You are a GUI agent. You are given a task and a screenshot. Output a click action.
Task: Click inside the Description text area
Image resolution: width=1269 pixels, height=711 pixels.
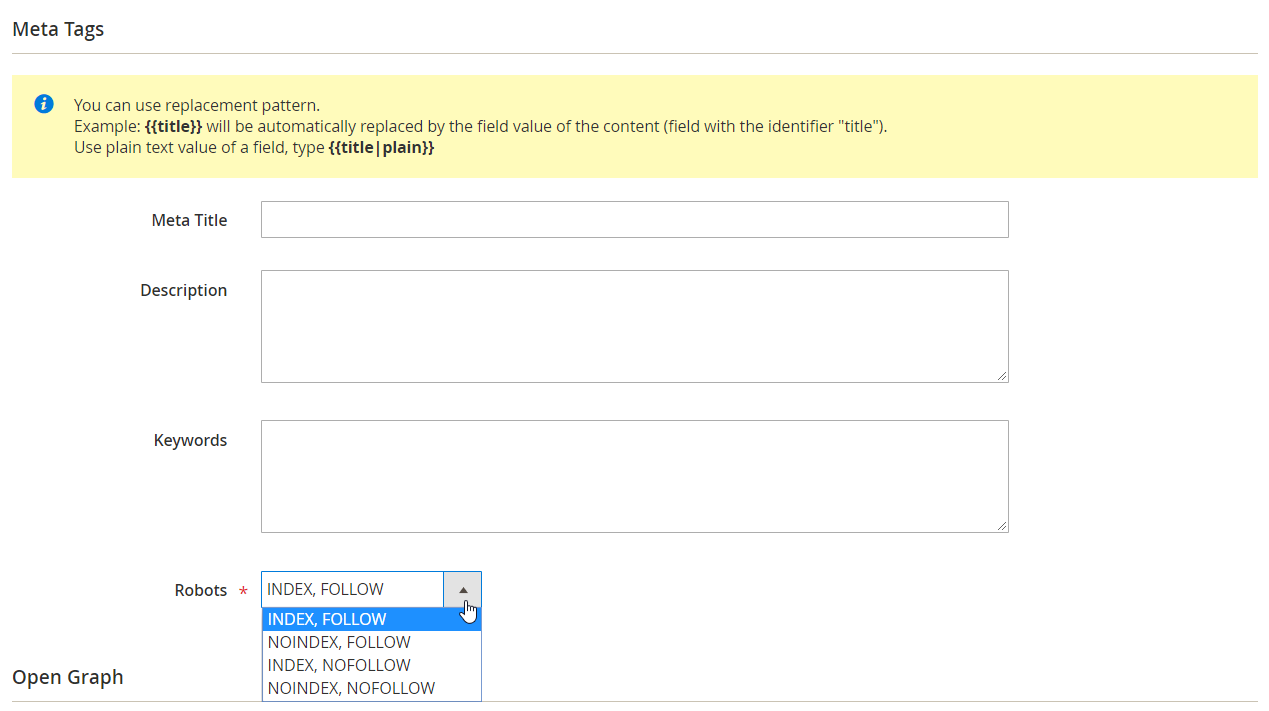pos(634,326)
